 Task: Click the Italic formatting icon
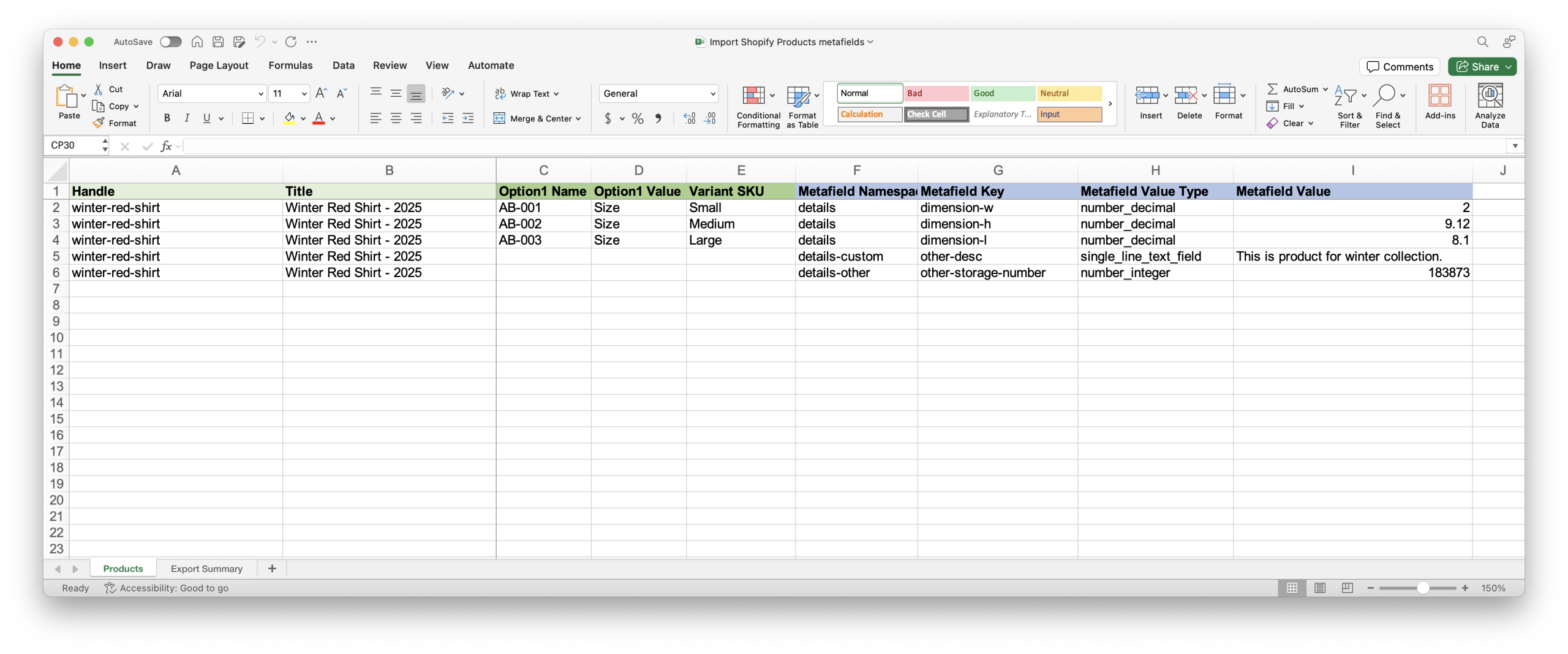187,118
